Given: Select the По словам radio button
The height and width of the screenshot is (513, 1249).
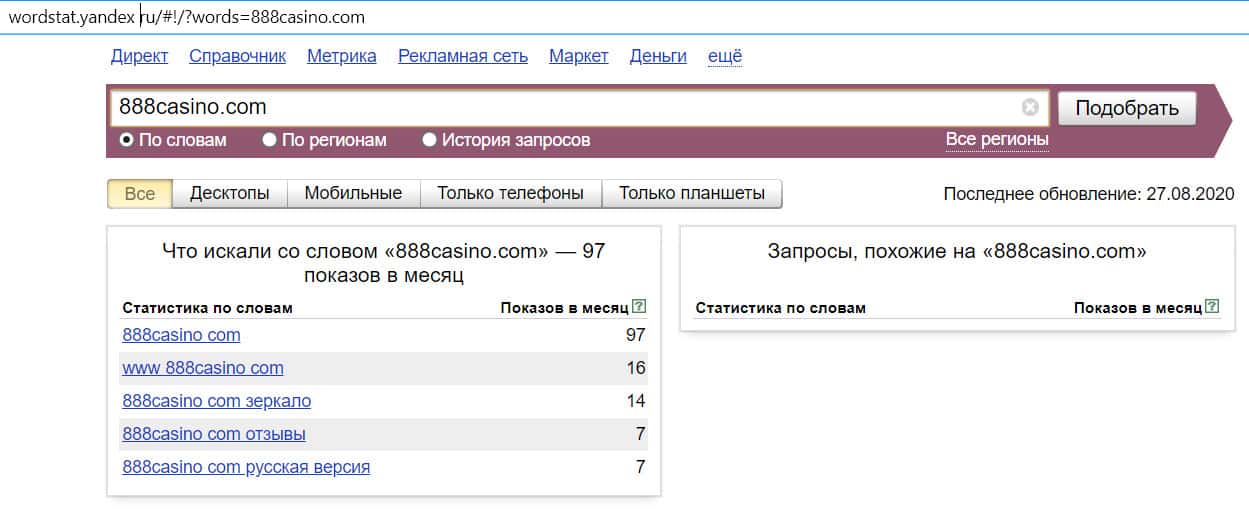Looking at the screenshot, I should [127, 140].
